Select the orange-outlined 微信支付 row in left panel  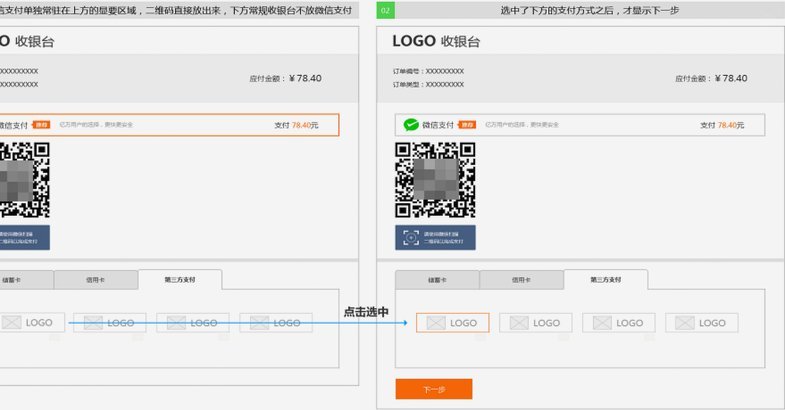tap(169, 125)
